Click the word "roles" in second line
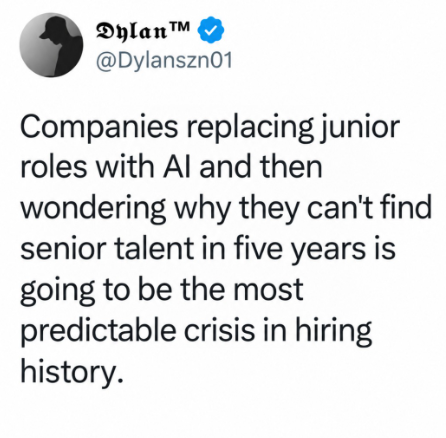 tap(54, 166)
